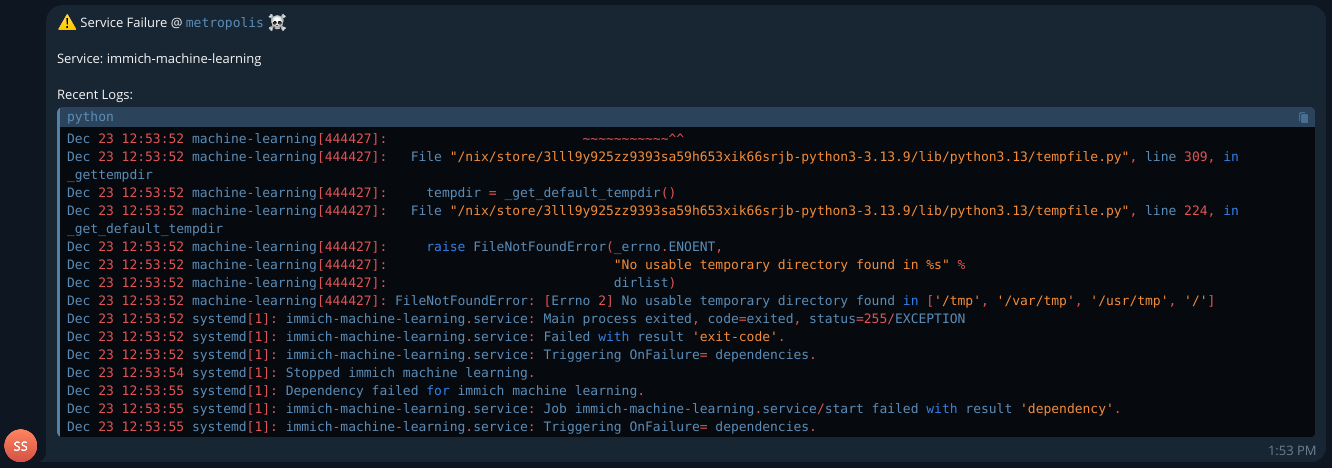Click the 'Service: immich-machine-learning' line
The width and height of the screenshot is (1332, 468).
(x=159, y=58)
